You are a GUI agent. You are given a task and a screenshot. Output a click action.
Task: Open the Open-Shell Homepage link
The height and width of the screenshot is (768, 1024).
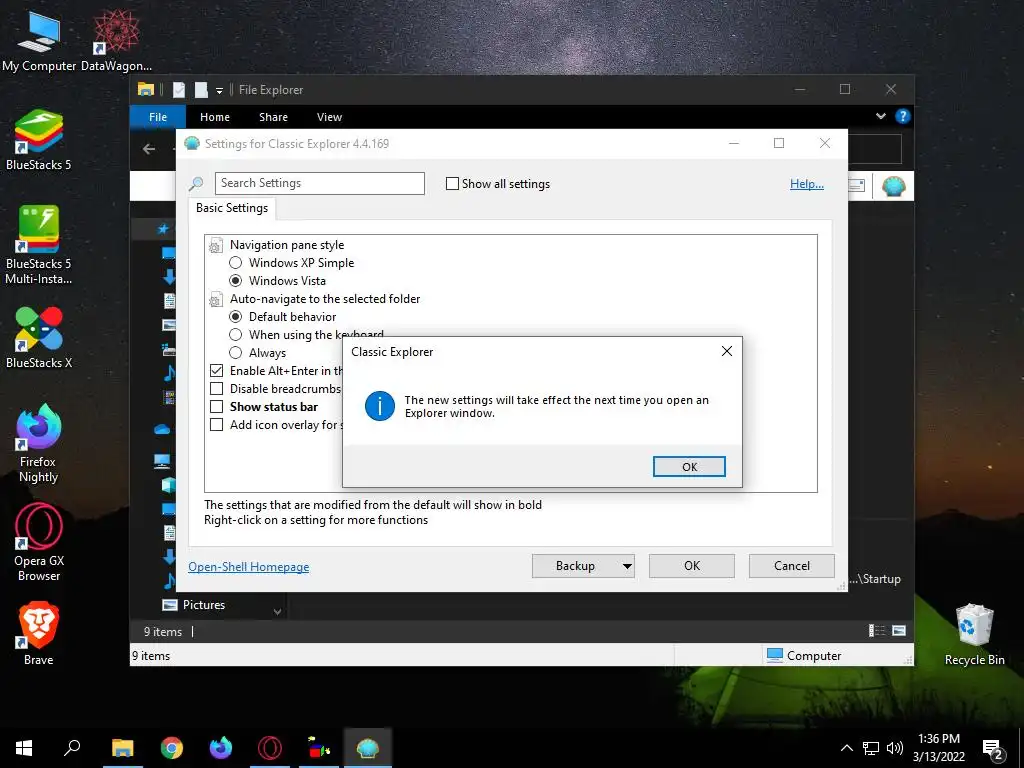point(248,567)
